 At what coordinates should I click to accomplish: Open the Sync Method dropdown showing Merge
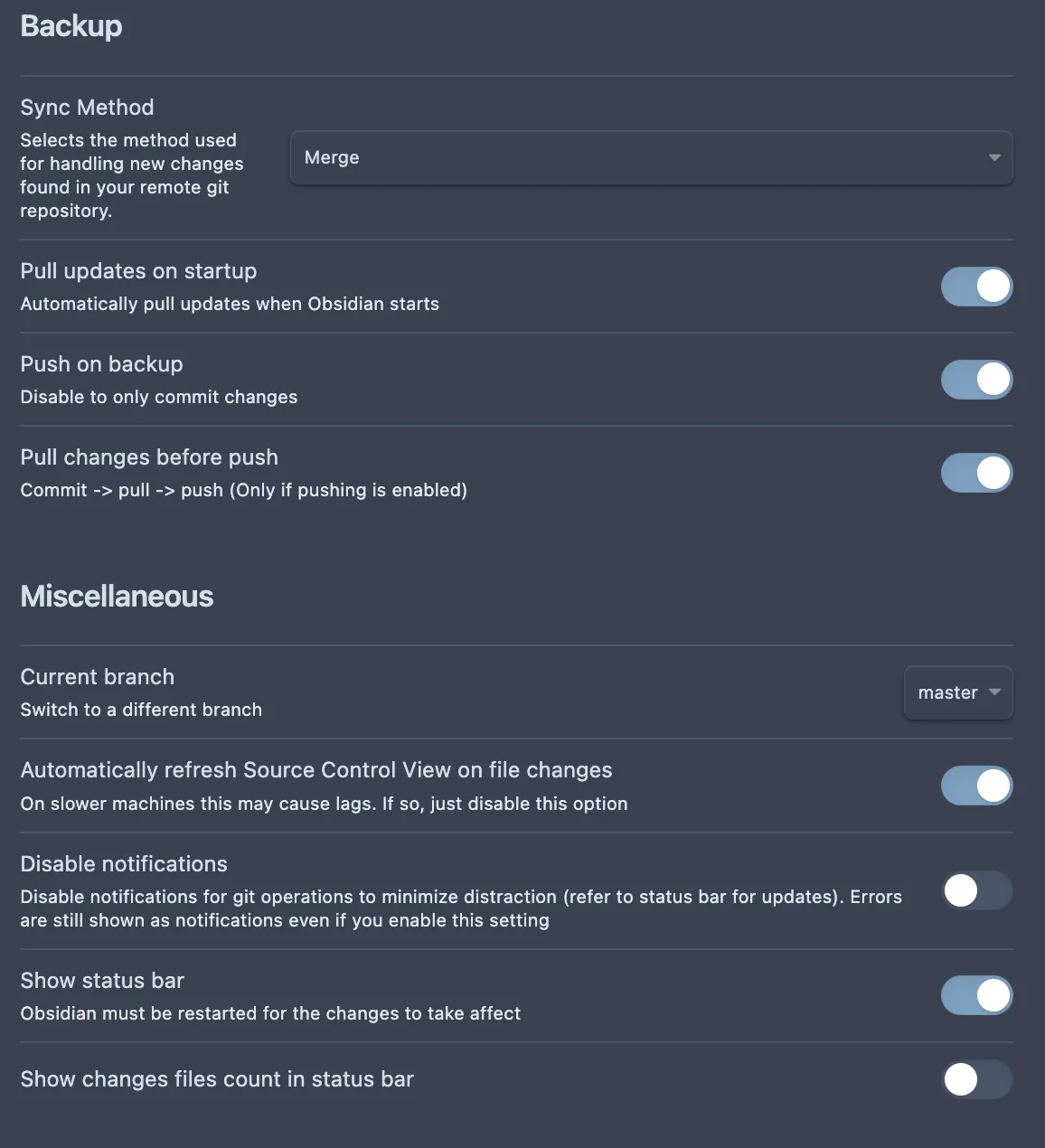(x=650, y=158)
